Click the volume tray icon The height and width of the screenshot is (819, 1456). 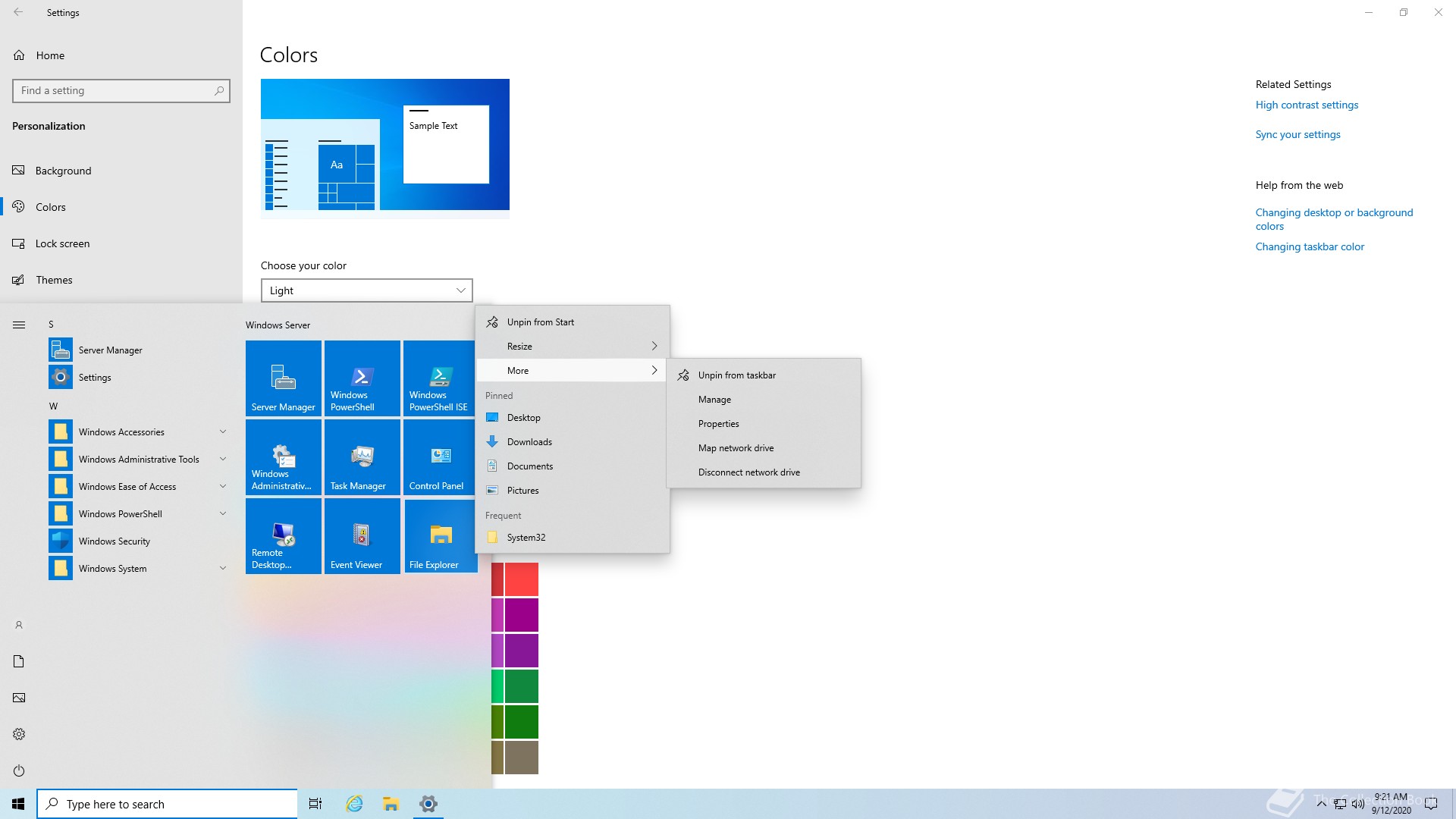coord(1357,804)
